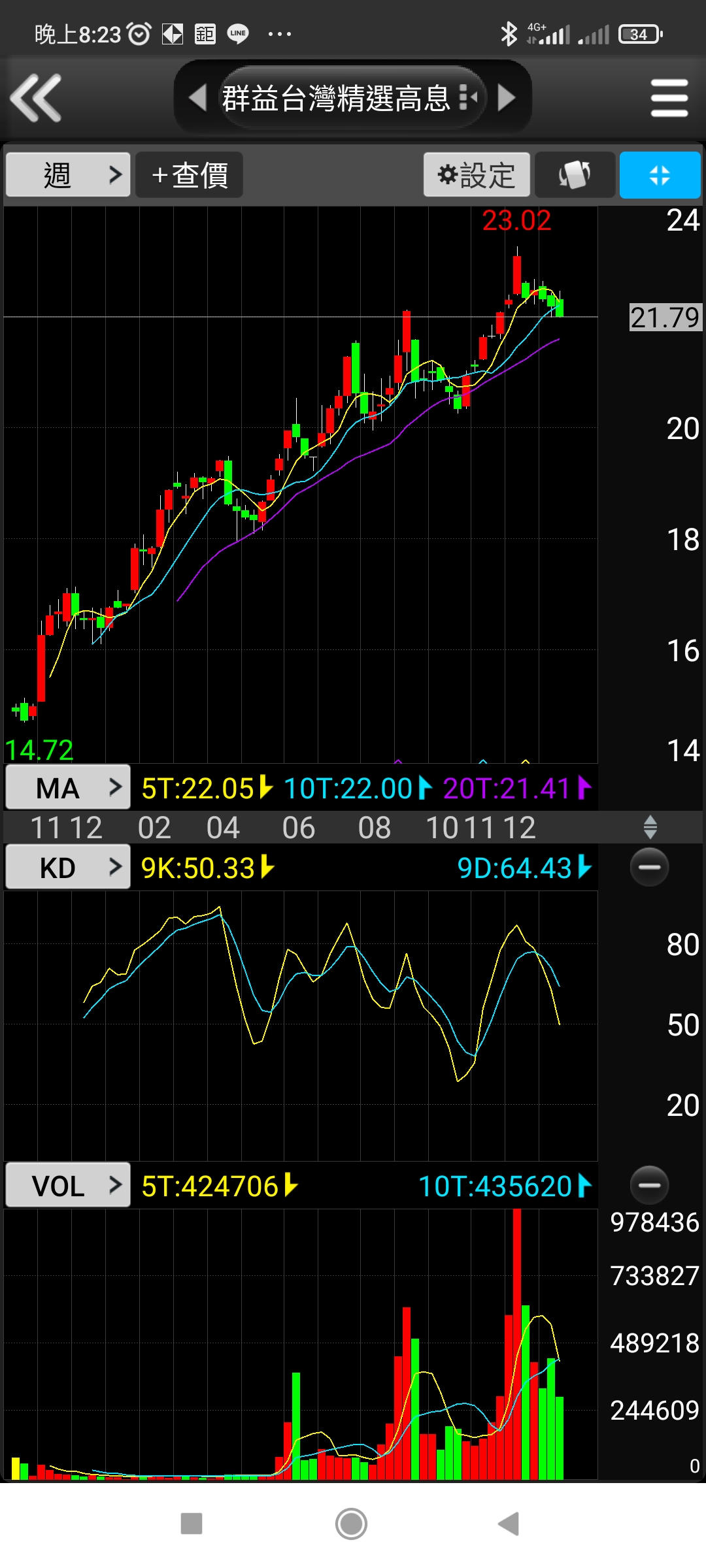Tap the double-chevron back icon
Screen dimensions: 706x1568
coord(37,98)
